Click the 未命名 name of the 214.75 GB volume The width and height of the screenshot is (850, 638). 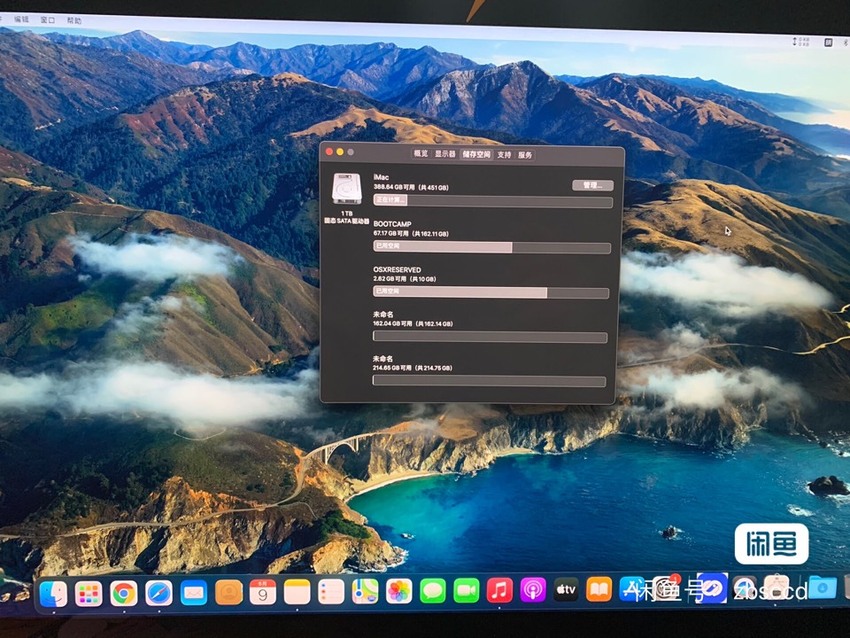point(383,359)
